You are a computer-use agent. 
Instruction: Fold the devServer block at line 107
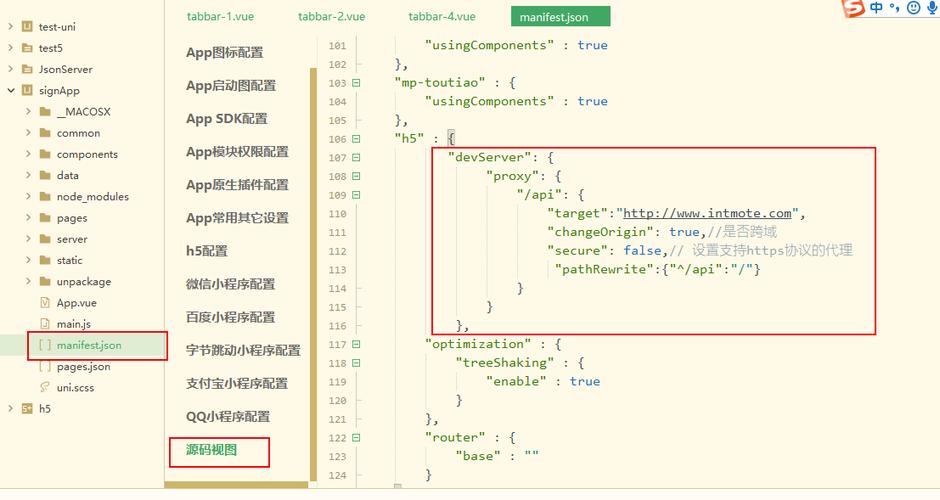point(356,158)
